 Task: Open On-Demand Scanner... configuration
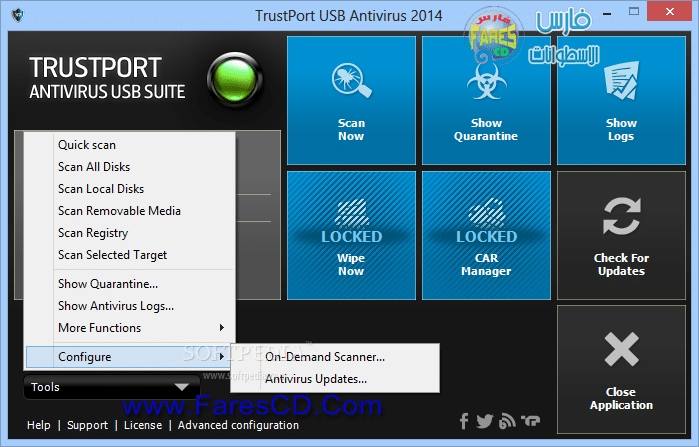click(335, 357)
